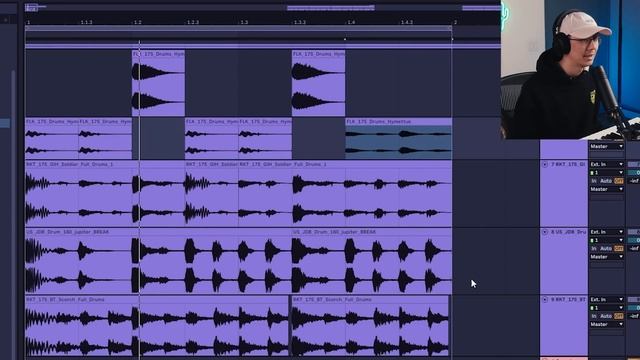This screenshot has height=360, width=640.
Task: Open input channel 1 dropdown on track 9
Action: (607, 308)
